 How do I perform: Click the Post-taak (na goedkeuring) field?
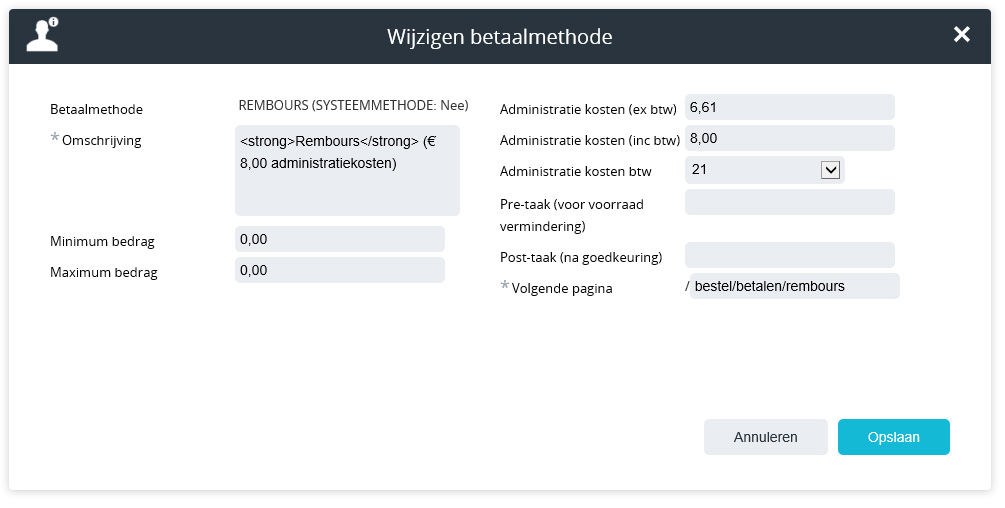[790, 255]
